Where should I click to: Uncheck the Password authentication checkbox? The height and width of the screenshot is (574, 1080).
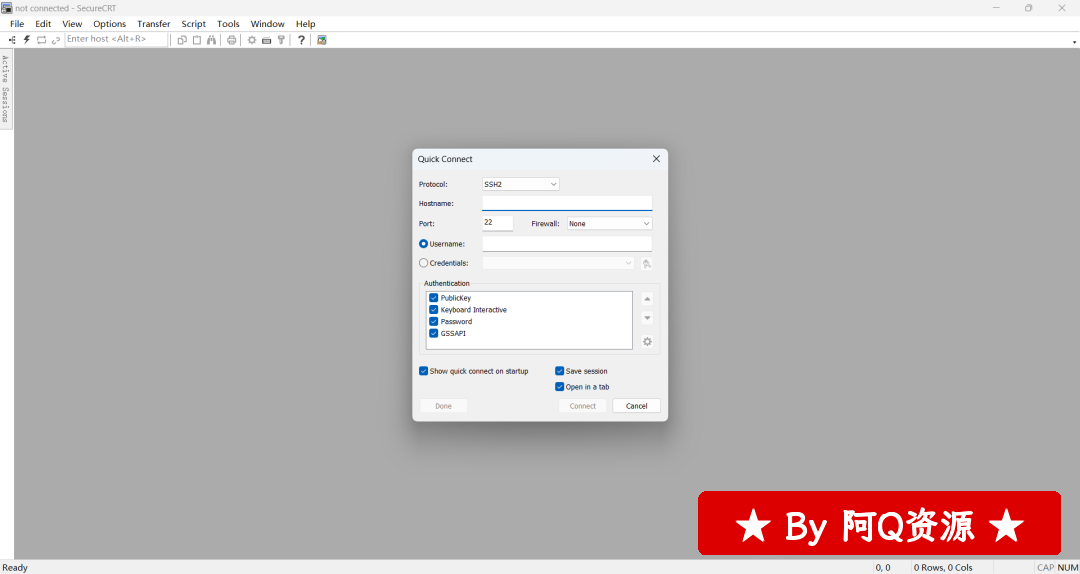tap(434, 321)
